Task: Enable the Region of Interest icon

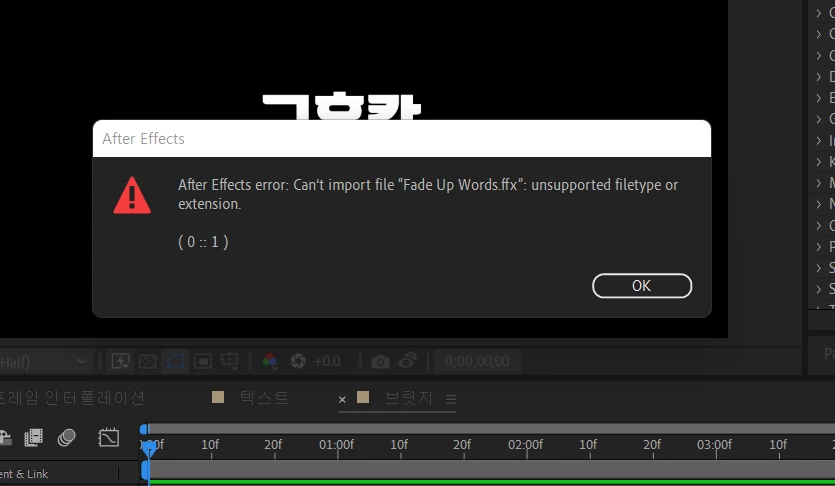Action: click(202, 361)
